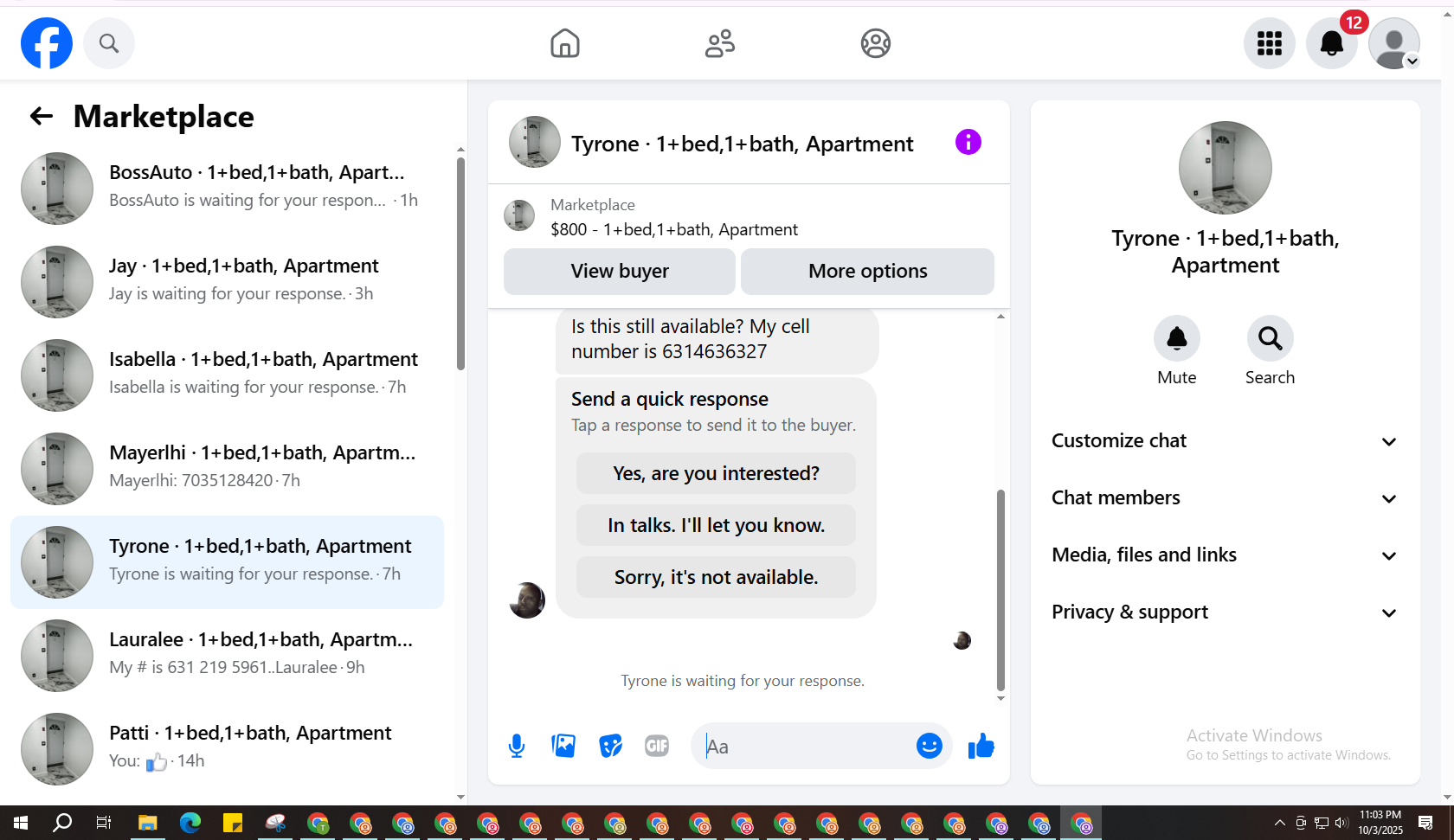Viewport: 1454px width, 840px height.
Task: Show hidden system tray icons
Action: pyautogui.click(x=1280, y=823)
